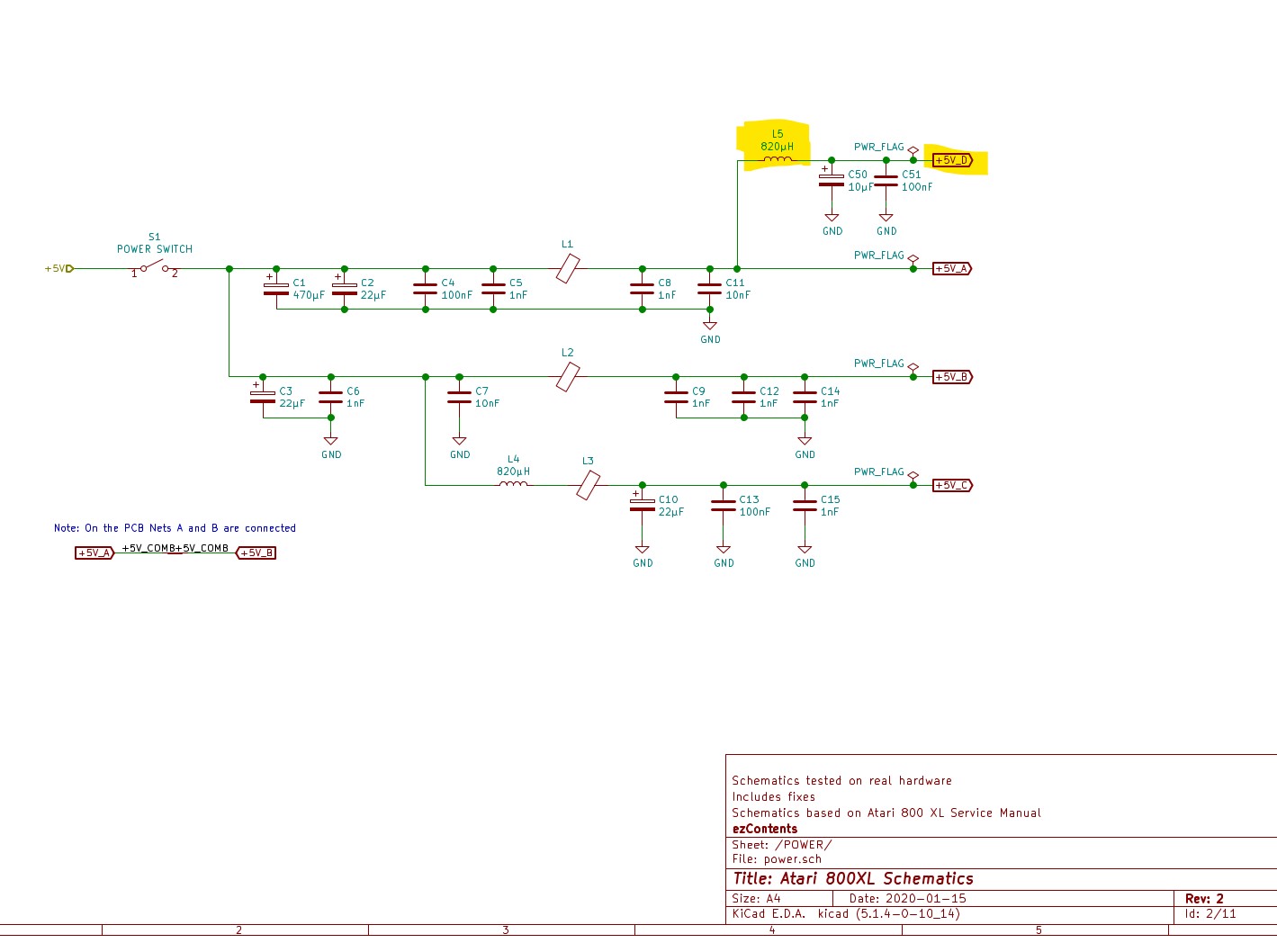Select the C10 22µF capacitor symbol

click(x=643, y=505)
